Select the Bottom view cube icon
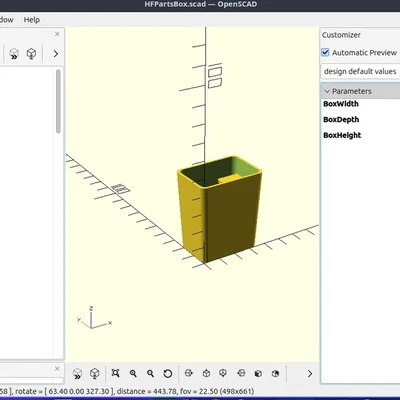This screenshot has width=400, height=400. tap(223, 373)
